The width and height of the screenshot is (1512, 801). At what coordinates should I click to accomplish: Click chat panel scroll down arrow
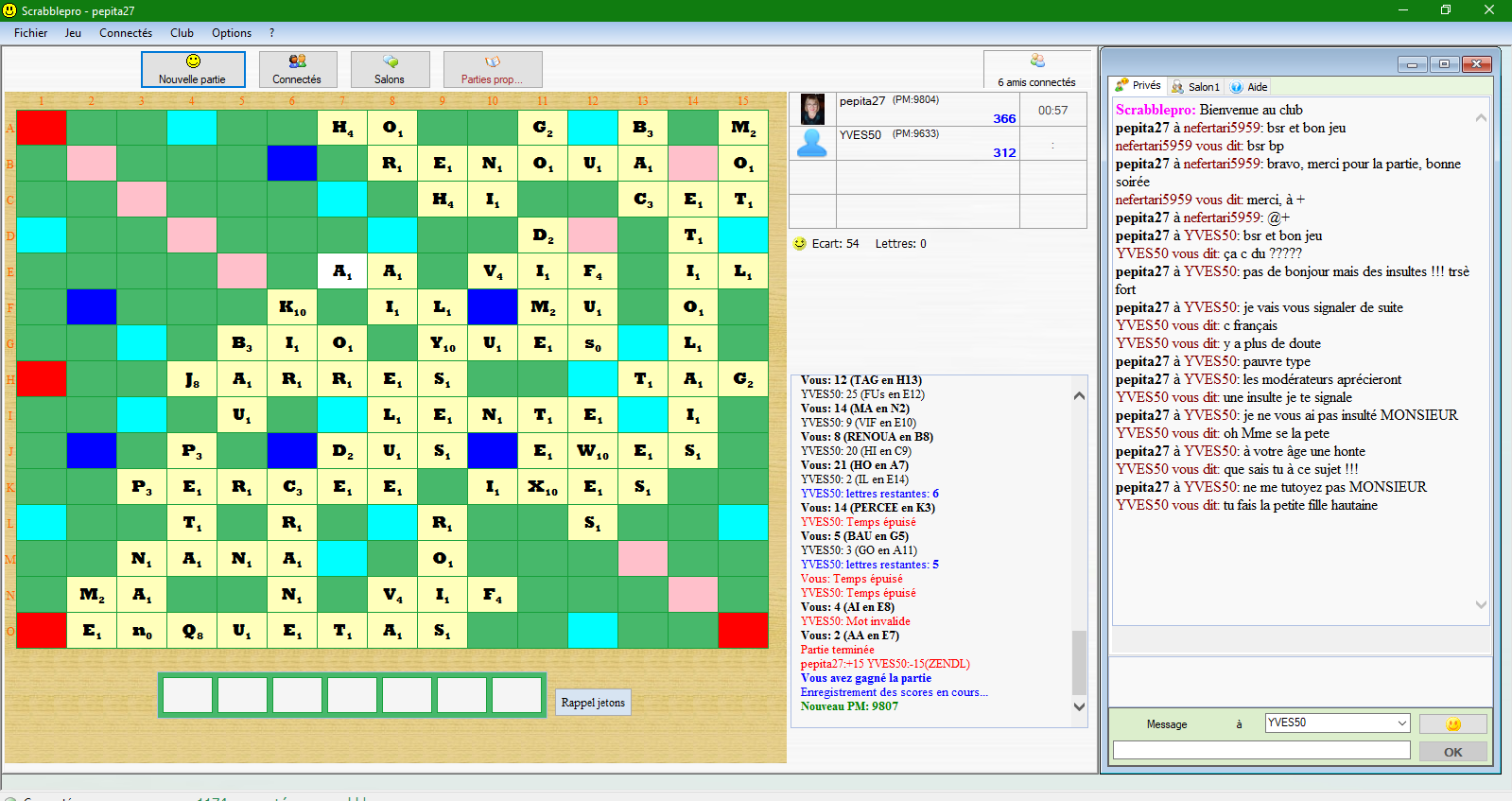point(1481,604)
